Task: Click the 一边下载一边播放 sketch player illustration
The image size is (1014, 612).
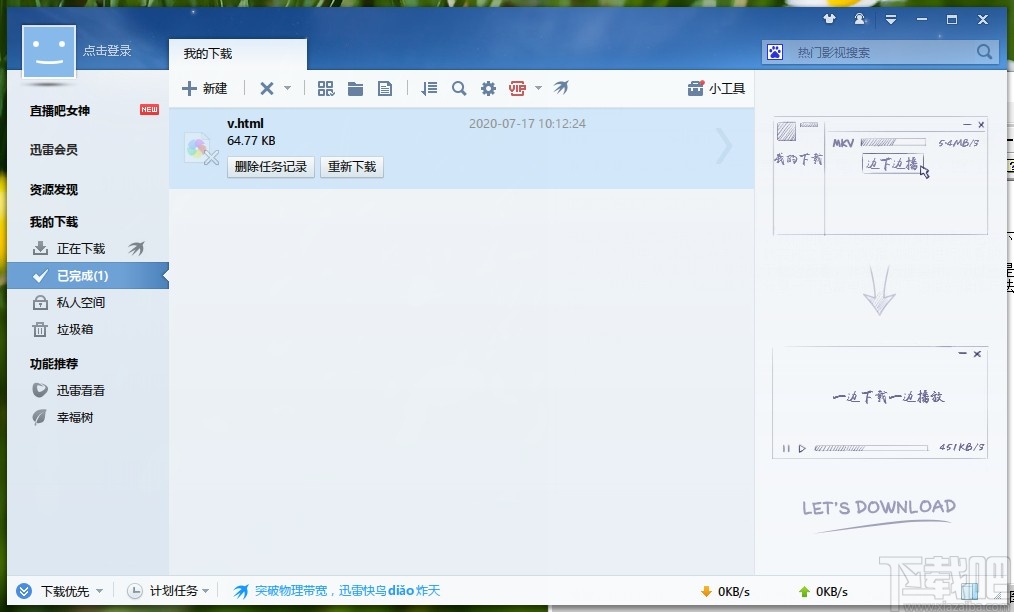Action: [x=880, y=402]
